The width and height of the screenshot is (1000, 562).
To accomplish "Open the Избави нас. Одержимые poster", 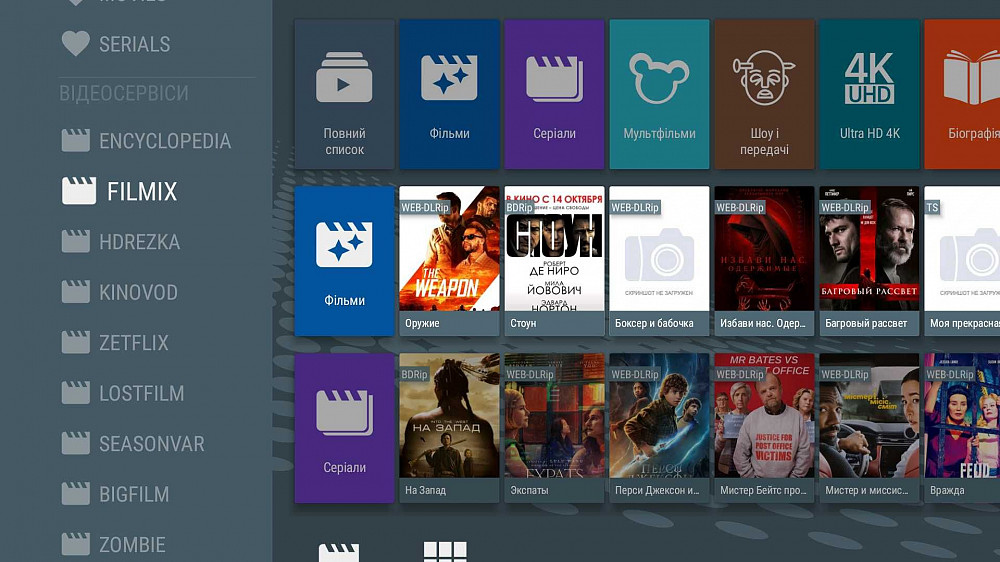I will 764,249.
